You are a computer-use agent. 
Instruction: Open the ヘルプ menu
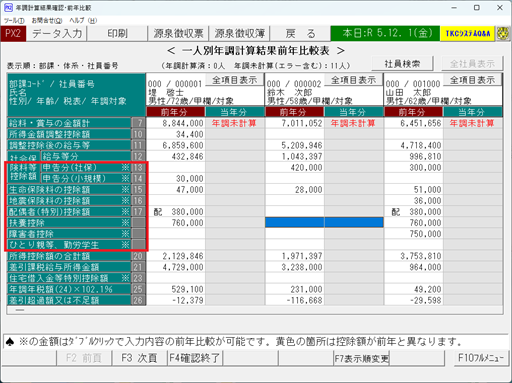pos(83,21)
